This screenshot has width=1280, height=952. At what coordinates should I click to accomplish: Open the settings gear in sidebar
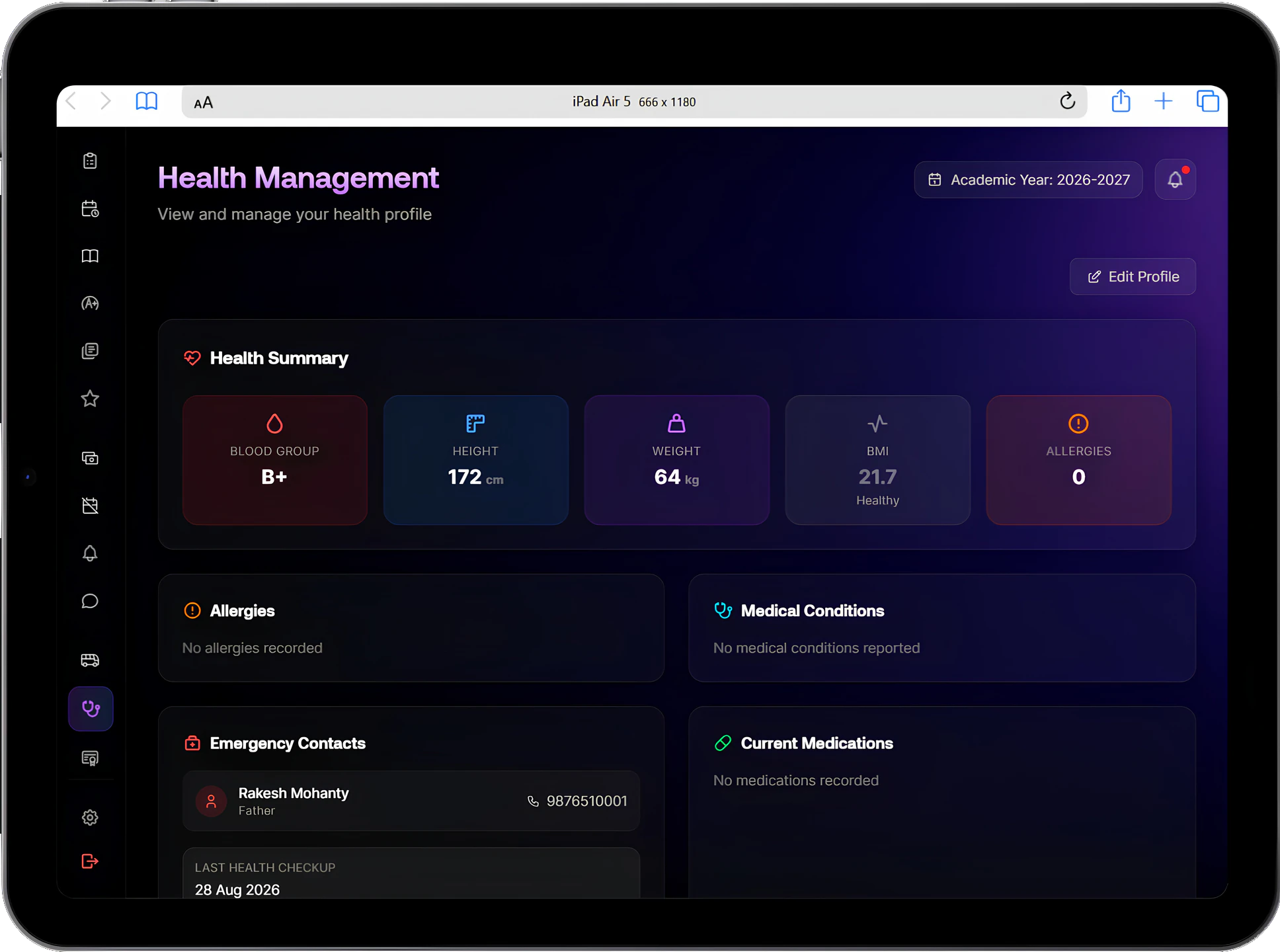tap(90, 818)
